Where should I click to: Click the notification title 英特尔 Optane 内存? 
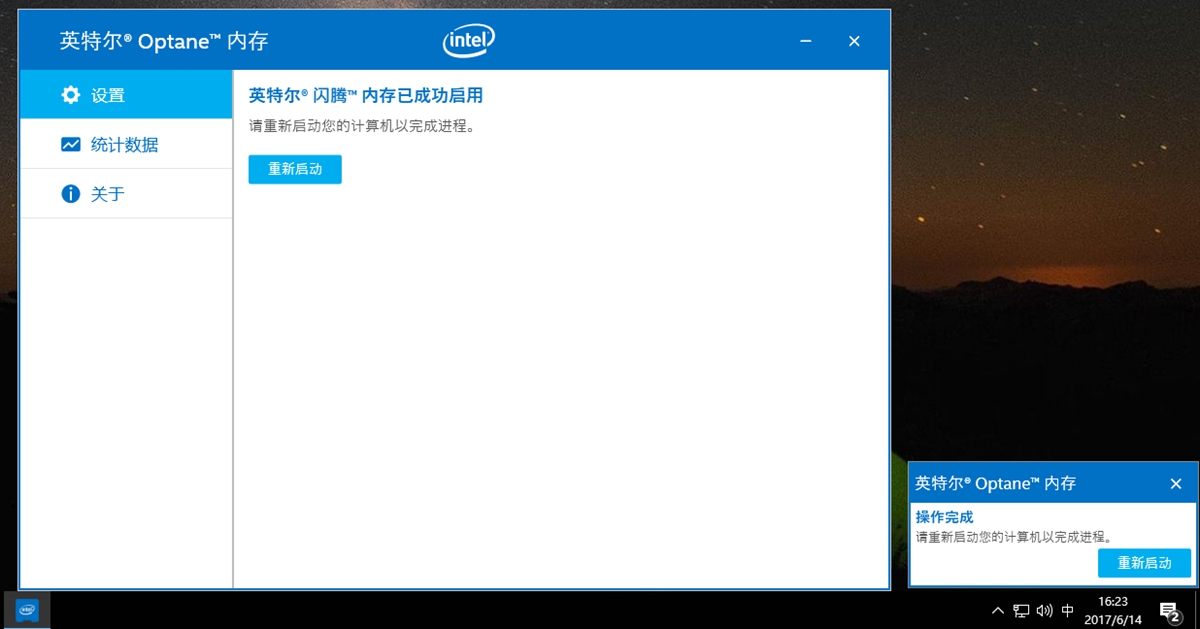(995, 483)
